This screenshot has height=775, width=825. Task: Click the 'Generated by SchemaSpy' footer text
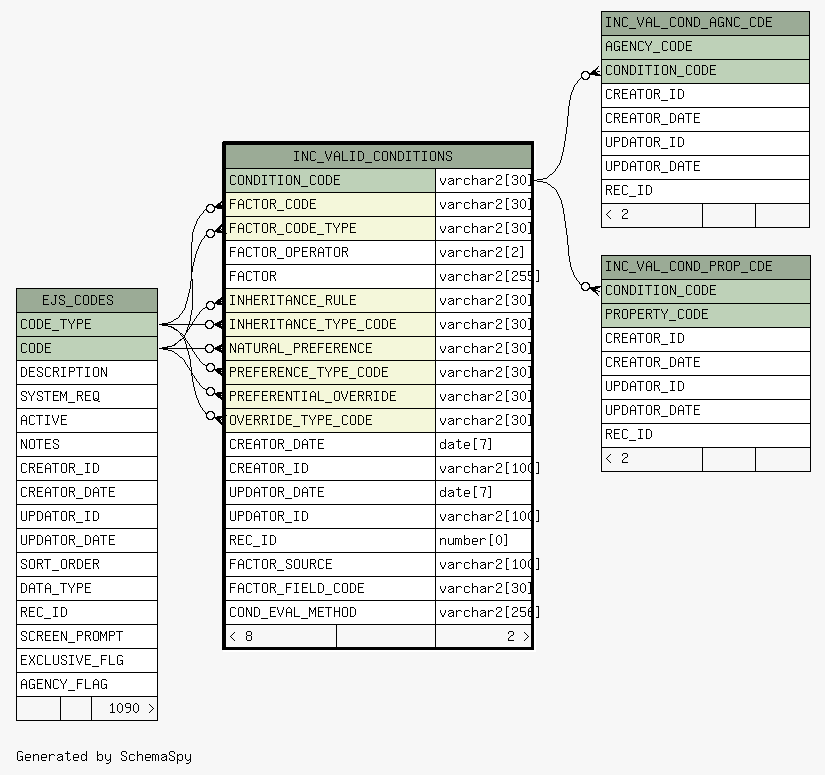click(x=103, y=756)
